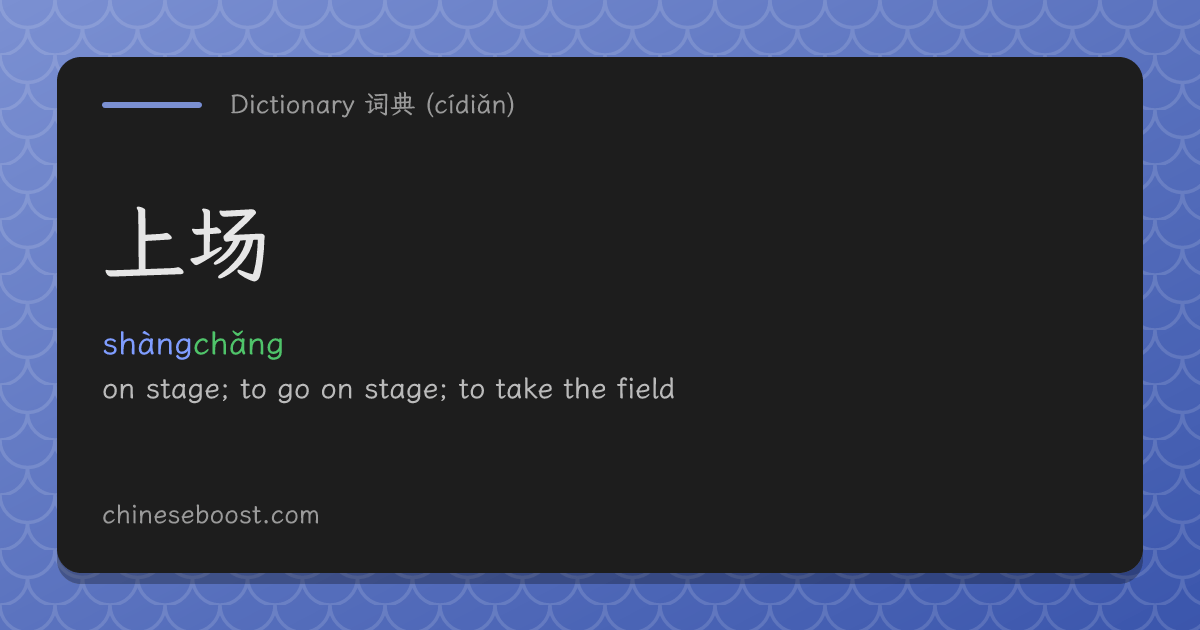Open the chineseboost.com link
Viewport: 1200px width, 630px height.
click(210, 516)
